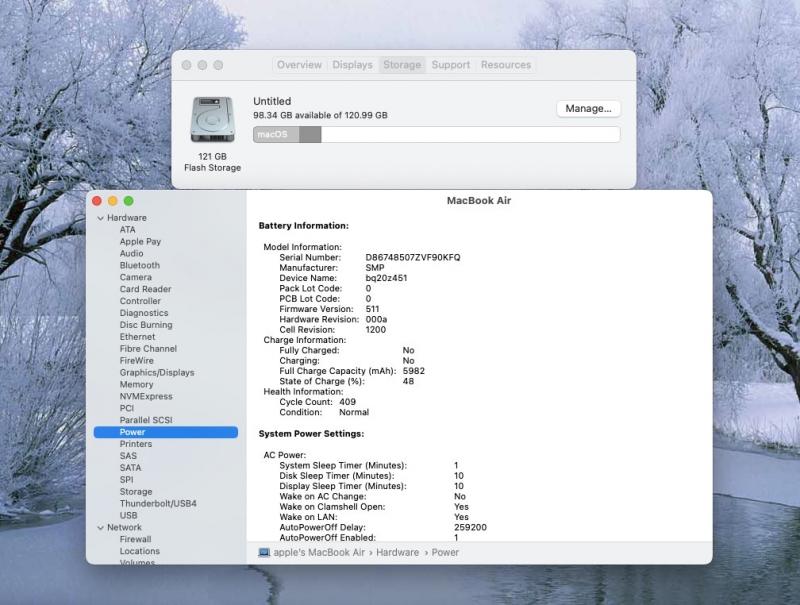Click Hardware in the path bar
The height and width of the screenshot is (605, 800).
pyautogui.click(x=397, y=552)
